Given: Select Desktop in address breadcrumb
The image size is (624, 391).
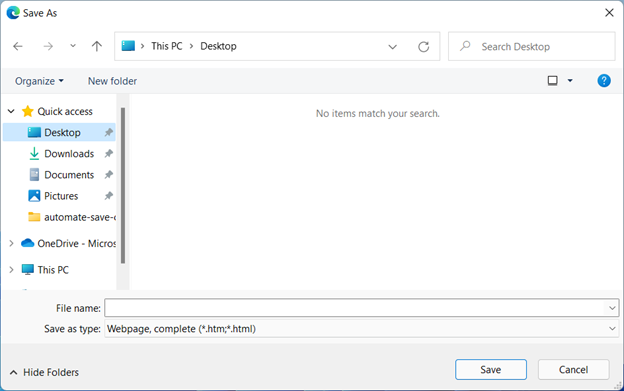Looking at the screenshot, I should coord(218,46).
